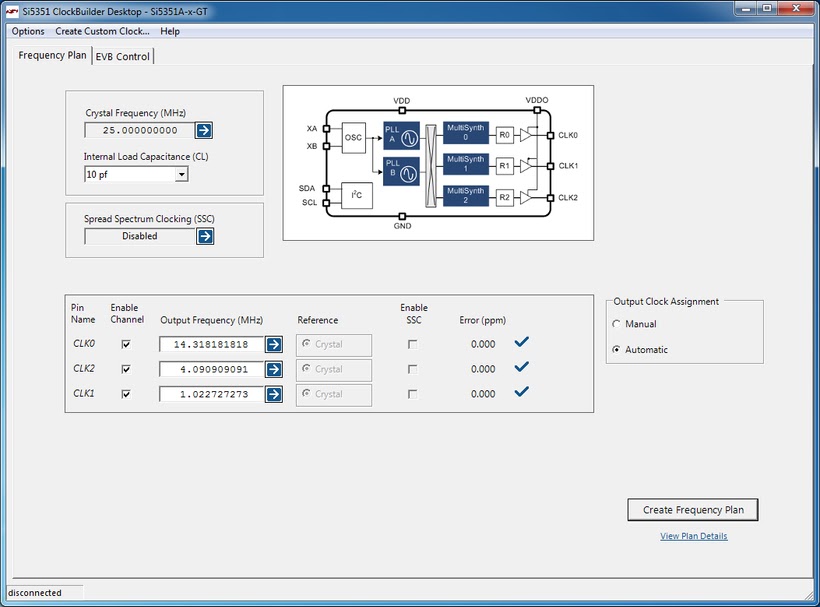Click arrow button for CLK2 output frequency
Image resolution: width=820 pixels, height=607 pixels.
tap(274, 370)
